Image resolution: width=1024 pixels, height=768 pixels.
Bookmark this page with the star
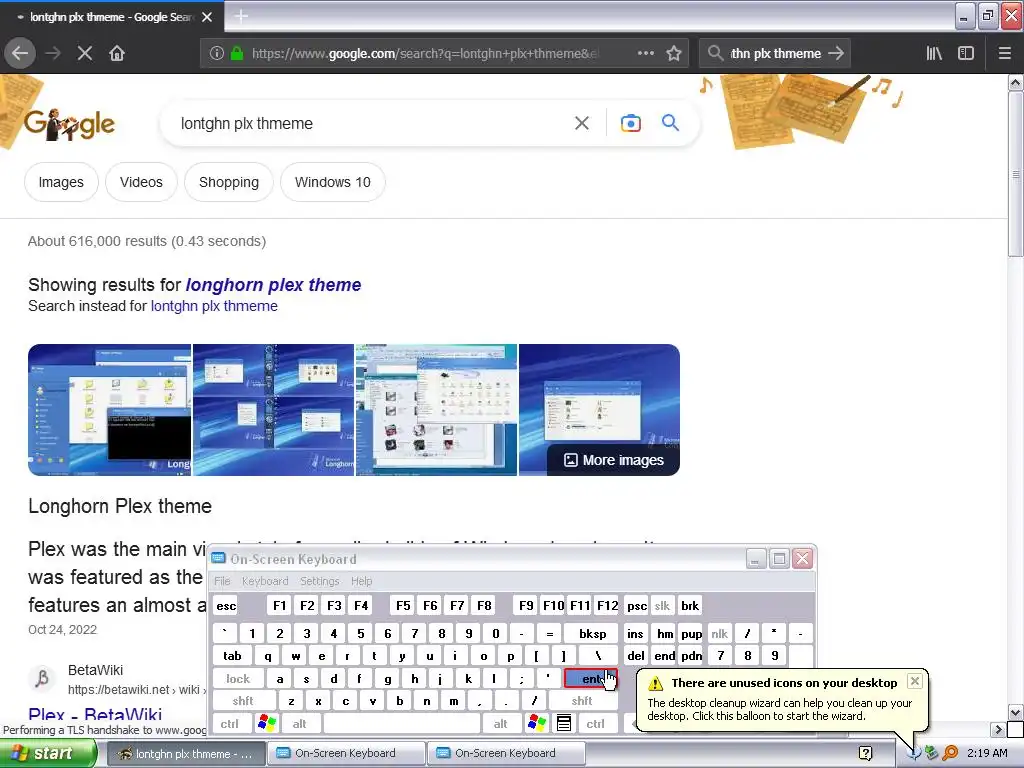674,53
